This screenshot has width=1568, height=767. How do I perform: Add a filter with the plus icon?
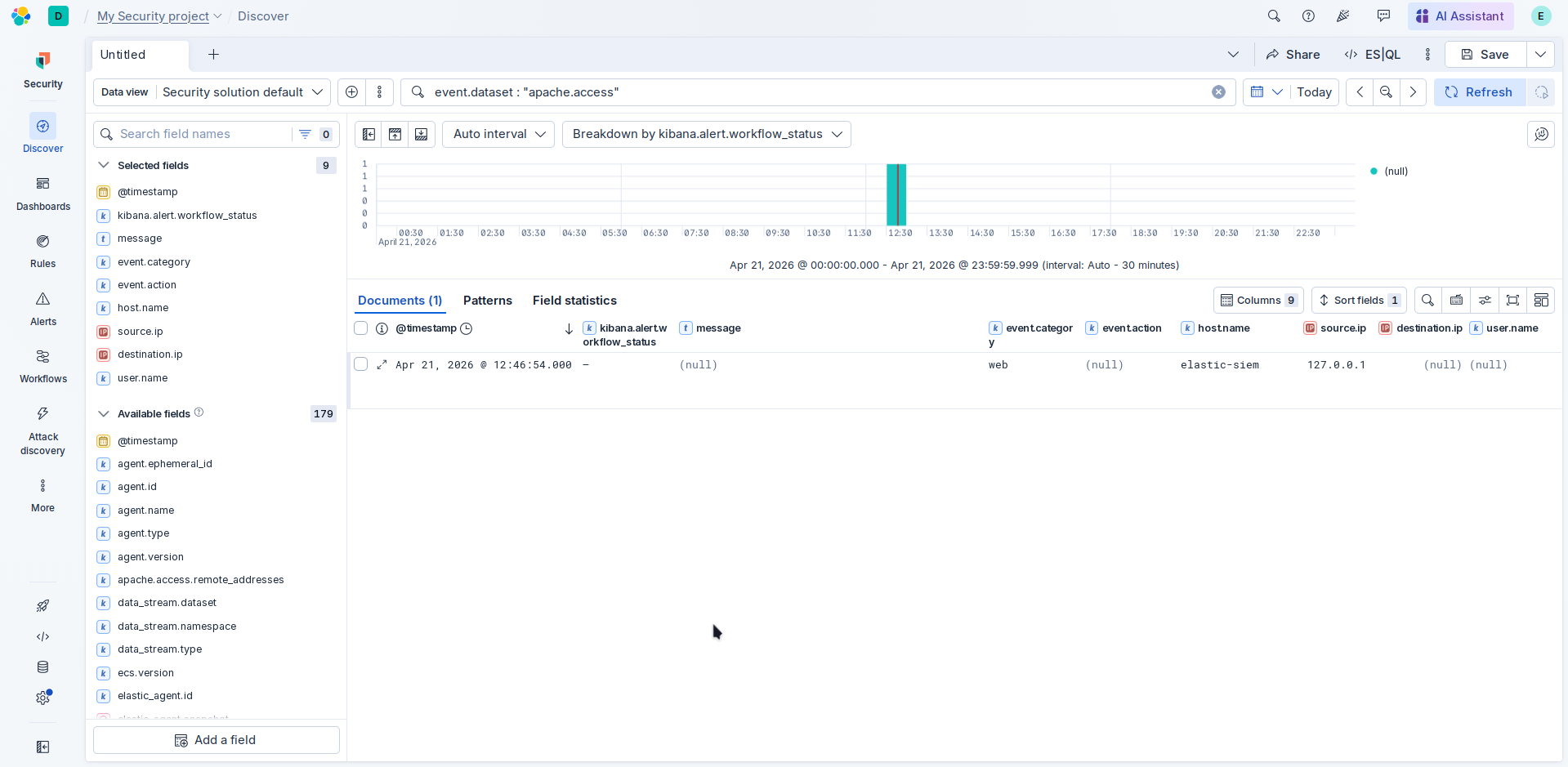352,92
